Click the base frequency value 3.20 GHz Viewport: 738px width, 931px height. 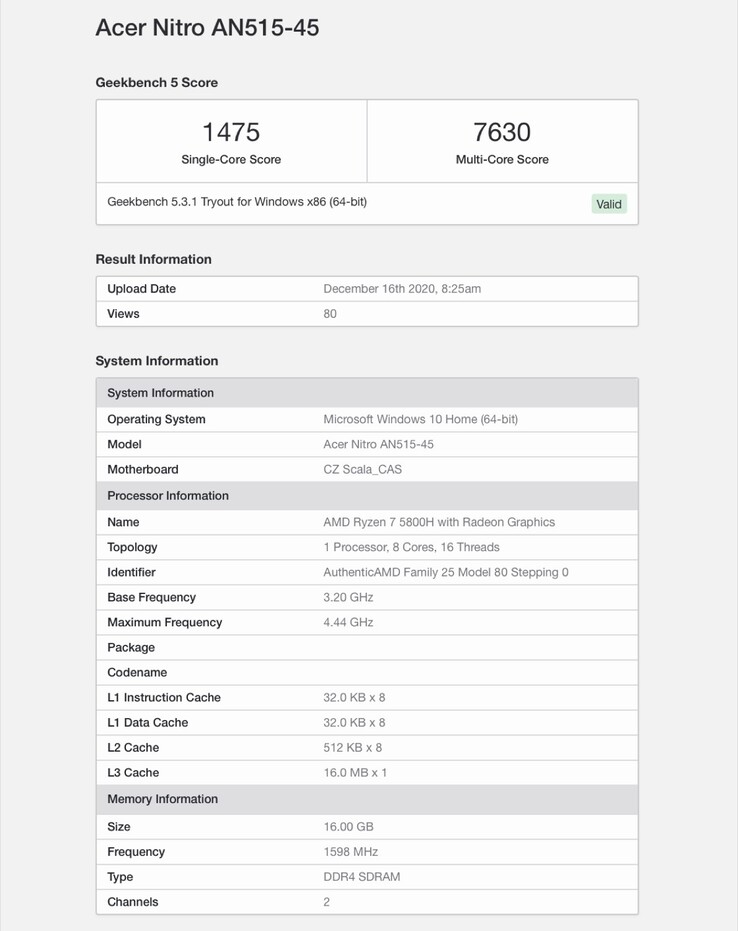[x=348, y=597]
